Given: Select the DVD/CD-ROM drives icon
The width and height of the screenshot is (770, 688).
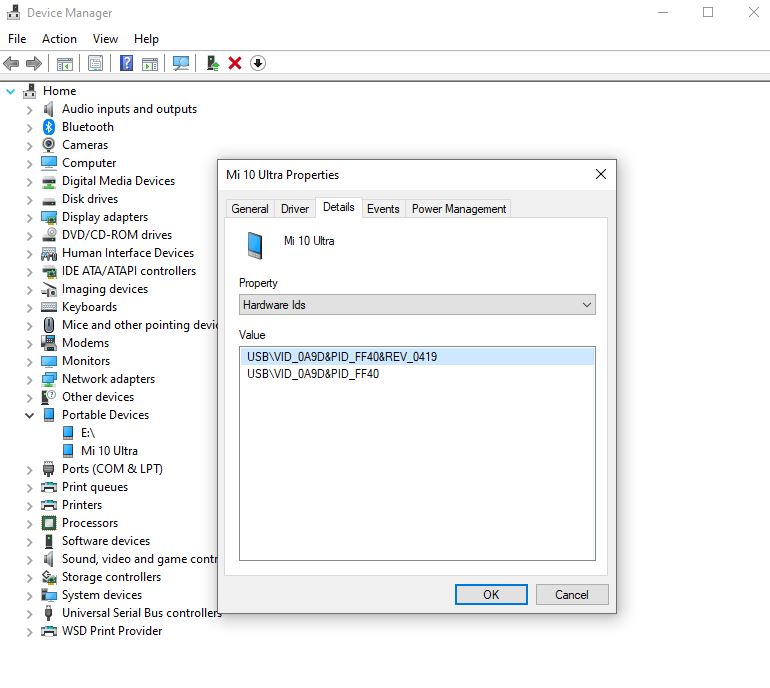Looking at the screenshot, I should click(49, 235).
